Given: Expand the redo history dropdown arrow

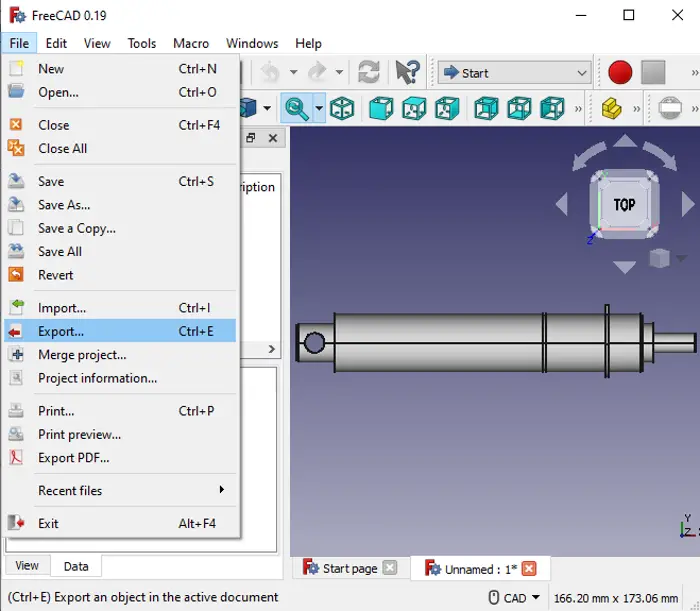Looking at the screenshot, I should tap(339, 72).
